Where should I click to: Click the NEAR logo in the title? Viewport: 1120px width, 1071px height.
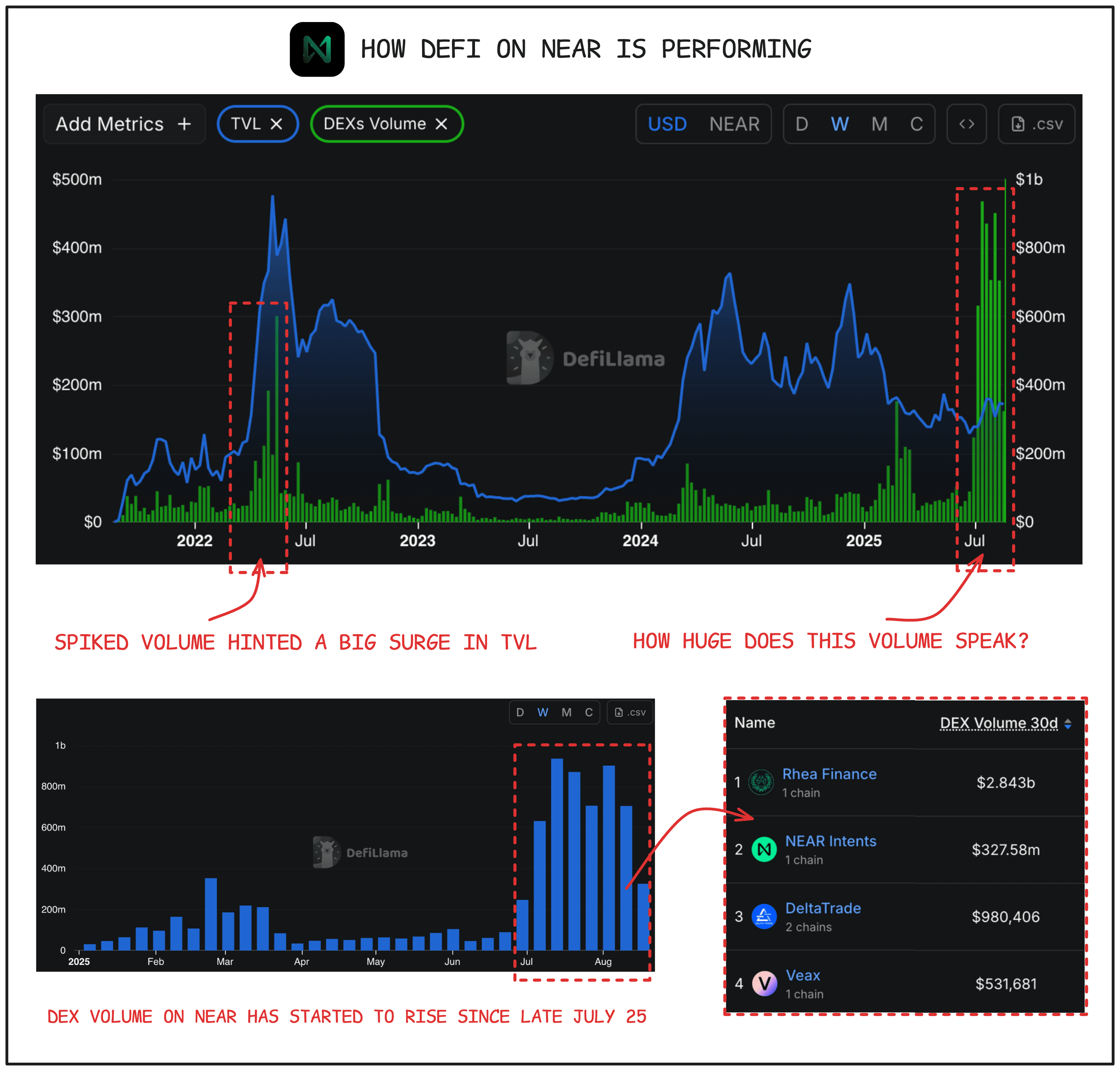(x=317, y=49)
